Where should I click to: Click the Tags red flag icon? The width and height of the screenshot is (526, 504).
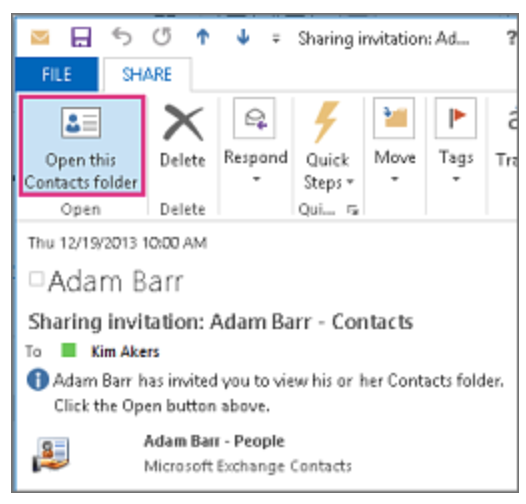point(456,118)
